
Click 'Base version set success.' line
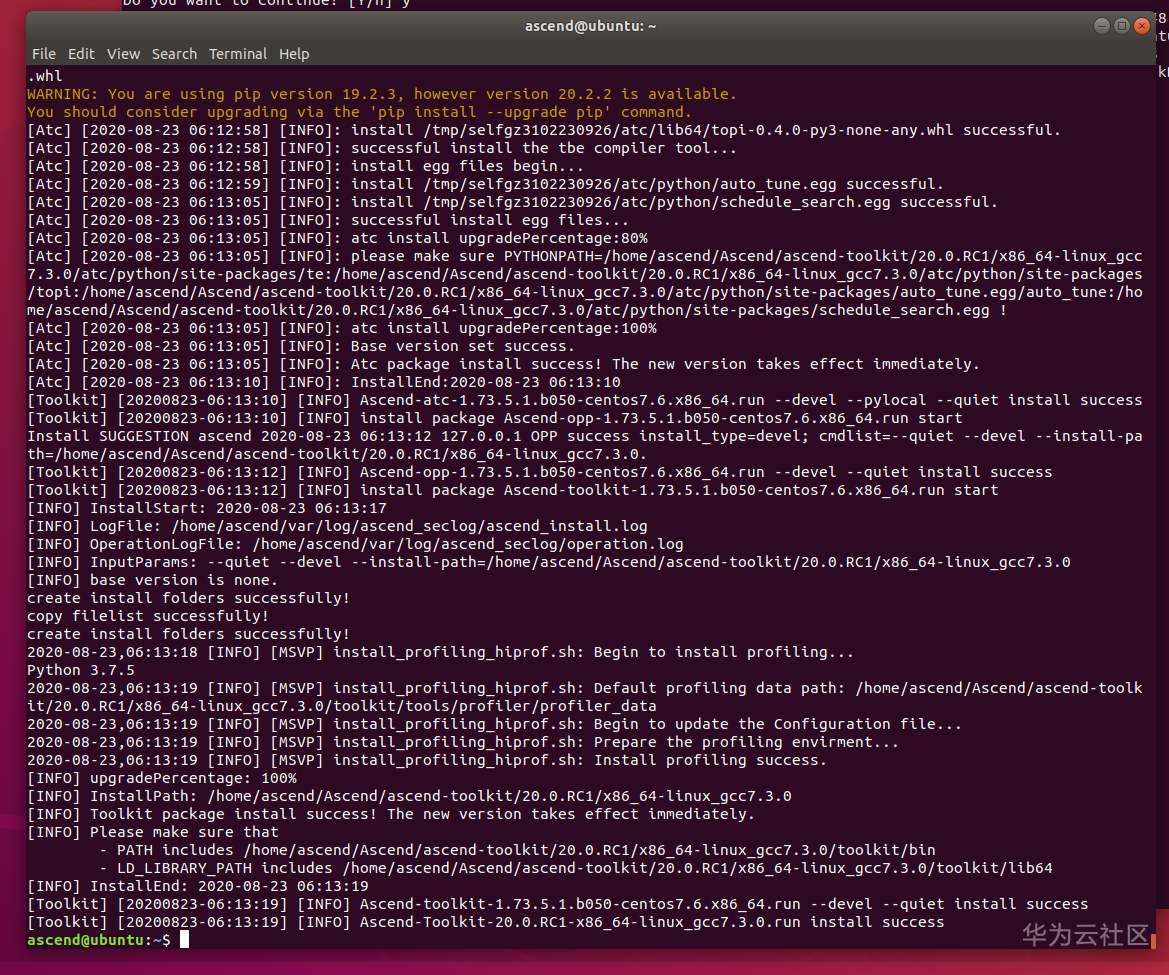[301, 346]
